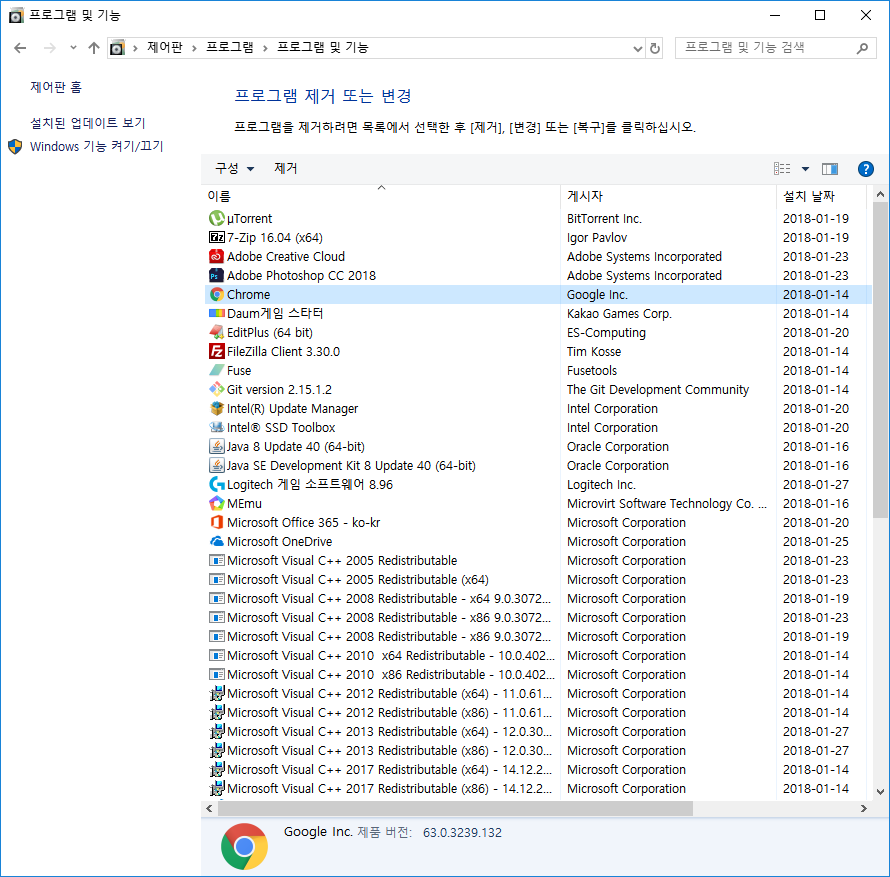Click the FileZilla Client icon
The height and width of the screenshot is (877, 890).
tap(216, 351)
